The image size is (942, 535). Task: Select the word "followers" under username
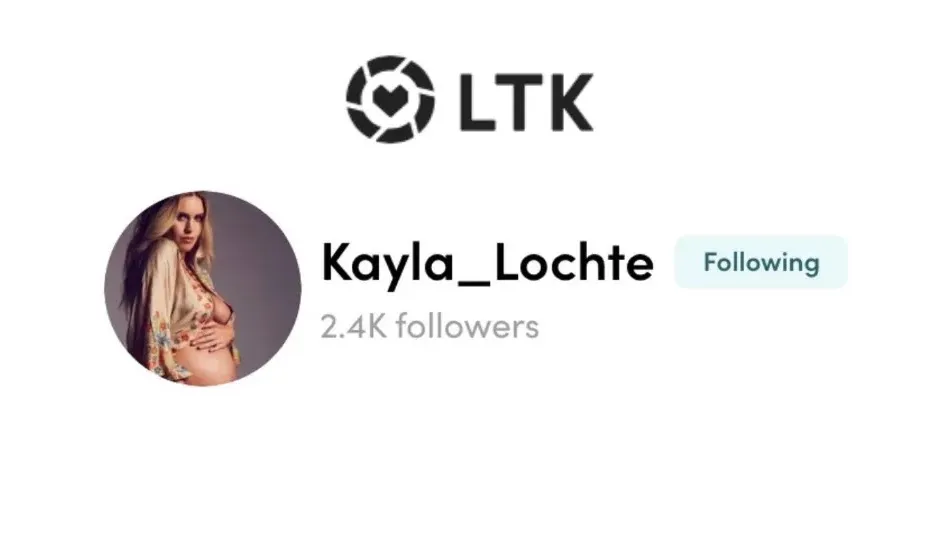click(x=467, y=326)
